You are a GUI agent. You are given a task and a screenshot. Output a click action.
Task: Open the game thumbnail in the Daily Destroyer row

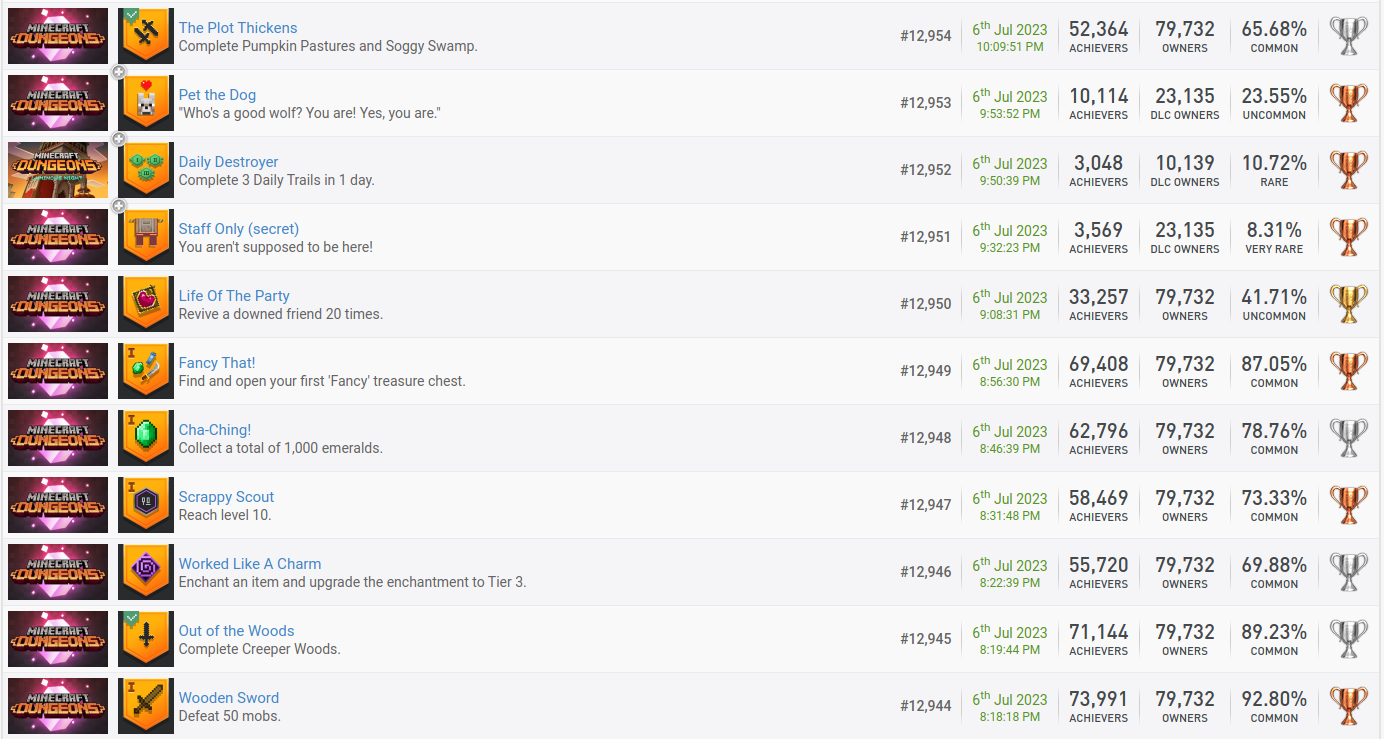coord(58,170)
